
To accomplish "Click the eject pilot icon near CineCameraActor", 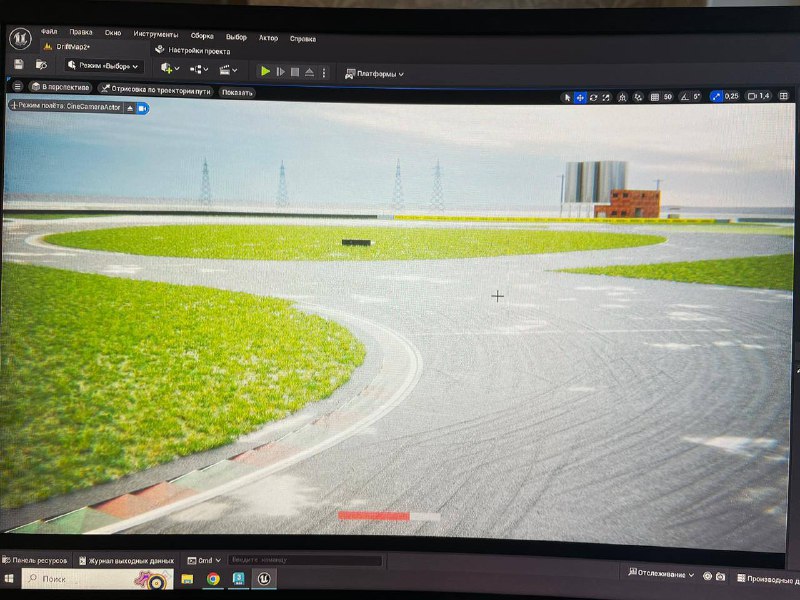I will tap(130, 107).
